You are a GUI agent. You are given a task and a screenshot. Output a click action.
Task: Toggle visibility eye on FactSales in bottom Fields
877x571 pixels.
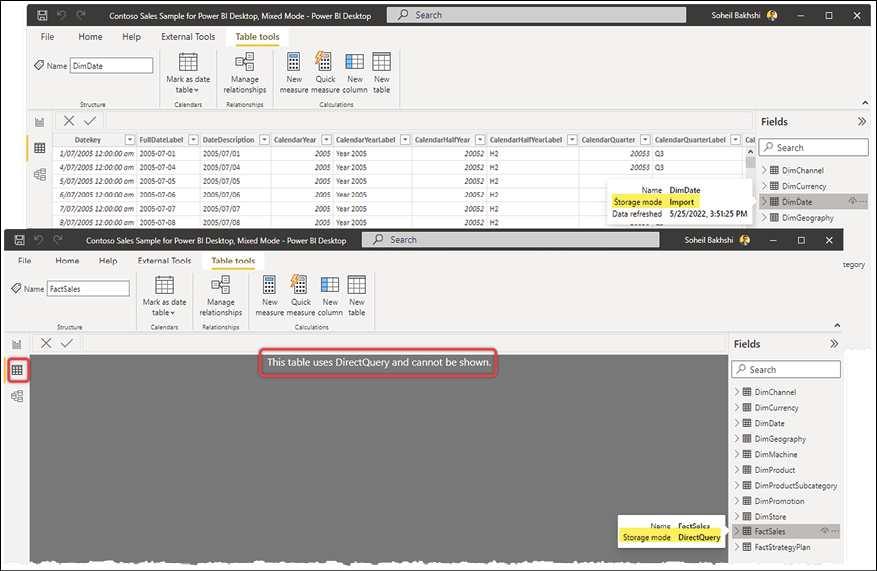[824, 531]
